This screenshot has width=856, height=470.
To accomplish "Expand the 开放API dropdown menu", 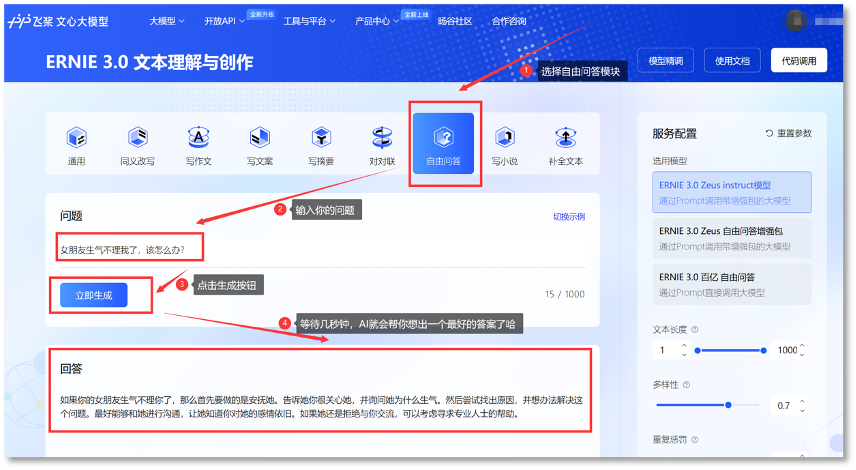I will (x=224, y=21).
